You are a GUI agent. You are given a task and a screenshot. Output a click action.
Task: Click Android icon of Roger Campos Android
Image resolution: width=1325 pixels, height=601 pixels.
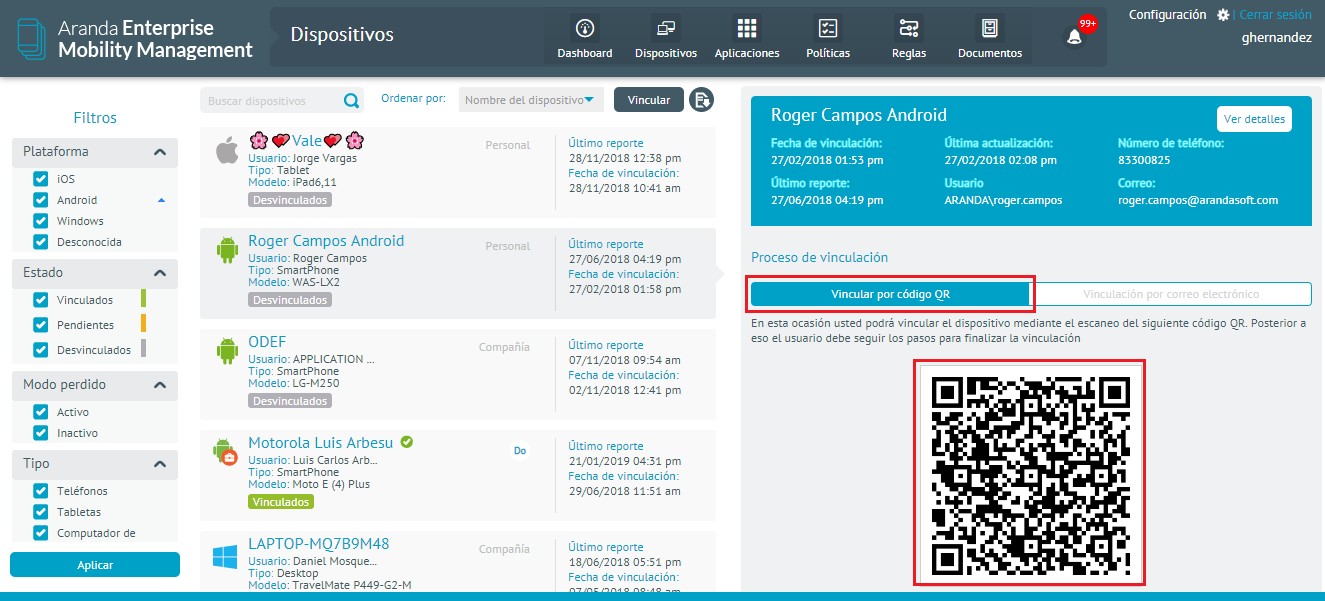tap(227, 249)
